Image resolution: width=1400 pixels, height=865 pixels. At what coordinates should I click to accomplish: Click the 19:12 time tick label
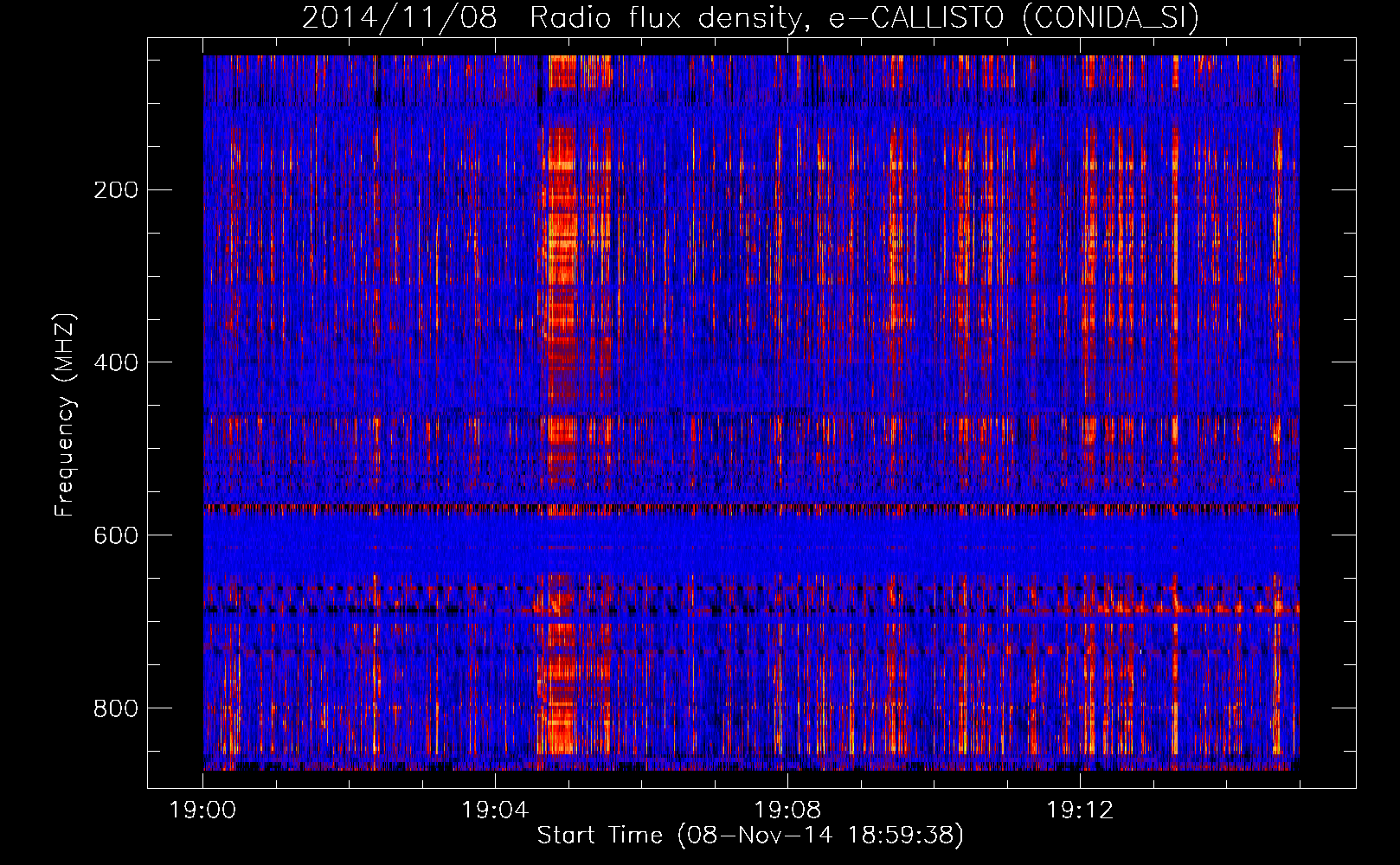[1080, 811]
